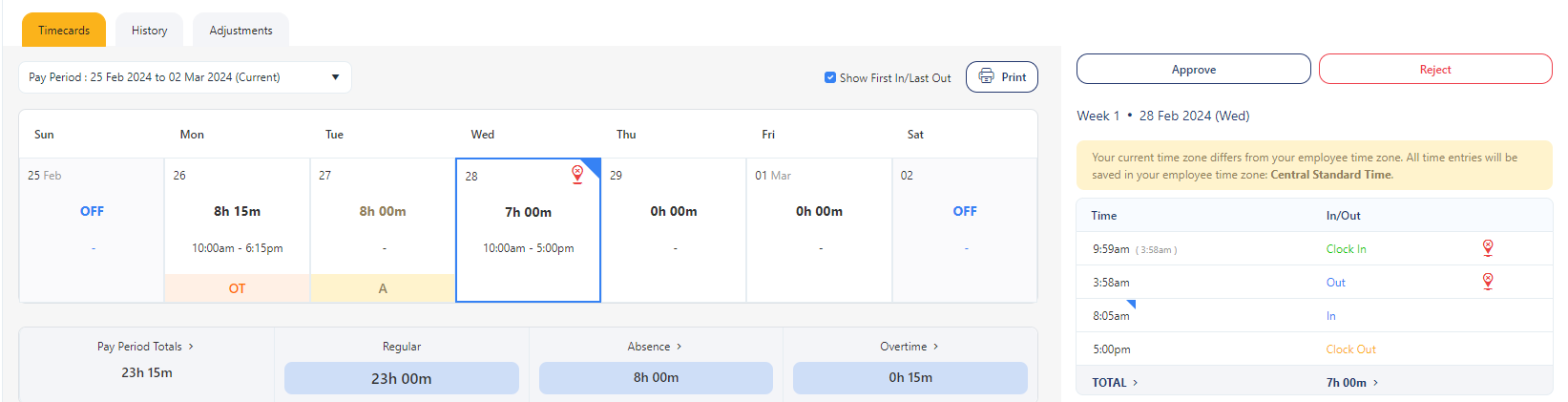The height and width of the screenshot is (402, 1568).
Task: Reject the selected timecard
Action: (1434, 70)
